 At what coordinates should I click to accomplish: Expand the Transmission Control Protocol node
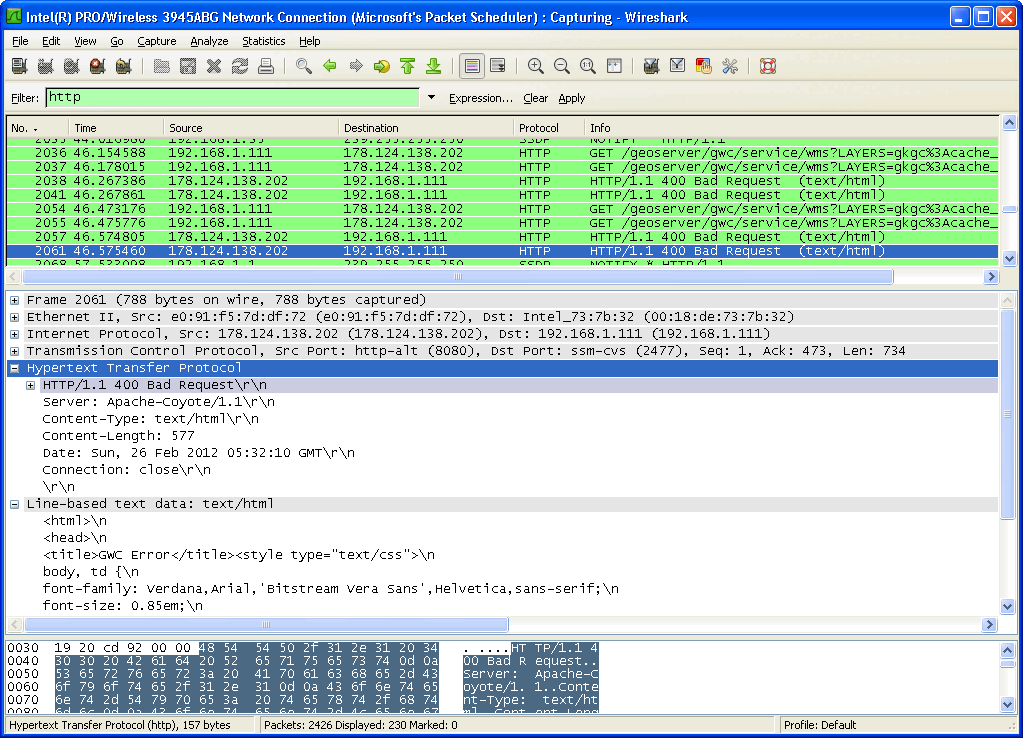(x=15, y=351)
